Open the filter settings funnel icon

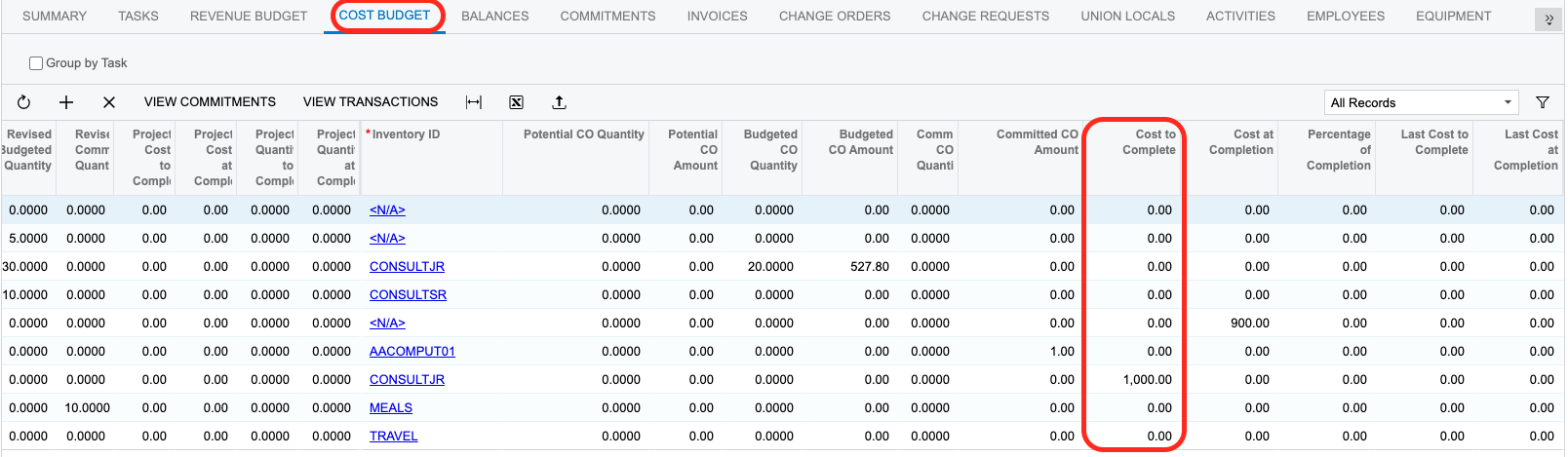(1543, 102)
